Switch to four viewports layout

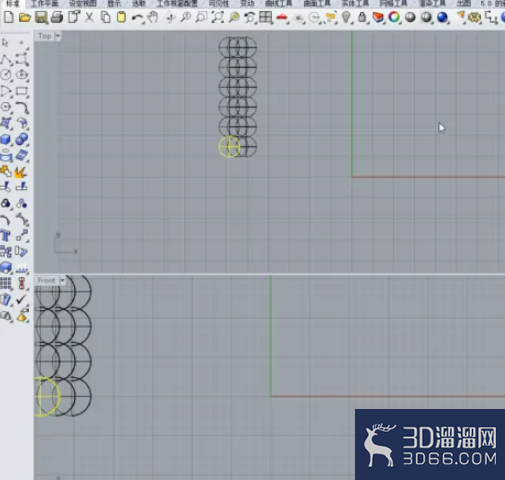pyautogui.click(x=266, y=17)
